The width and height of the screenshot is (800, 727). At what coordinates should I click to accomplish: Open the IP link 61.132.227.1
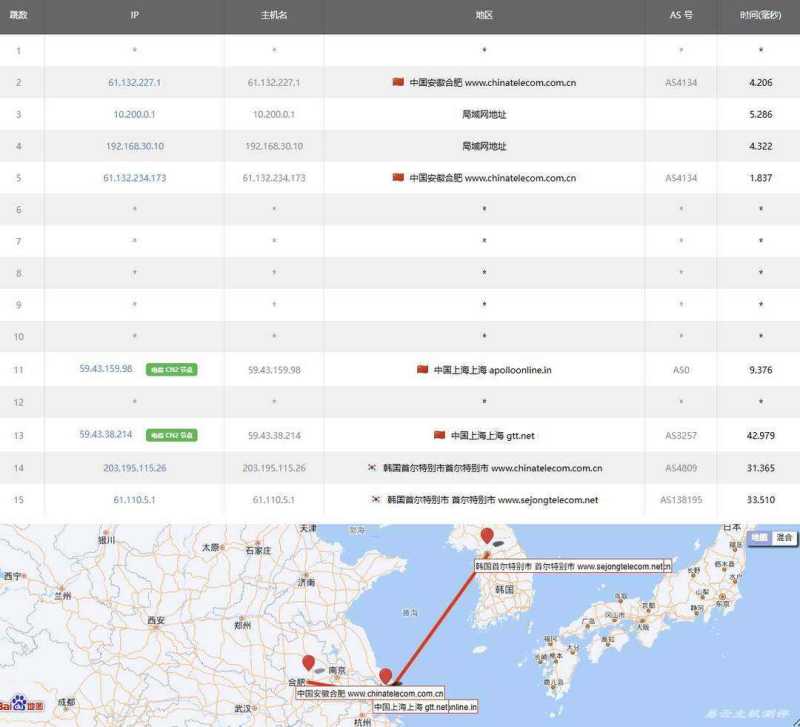[x=134, y=82]
